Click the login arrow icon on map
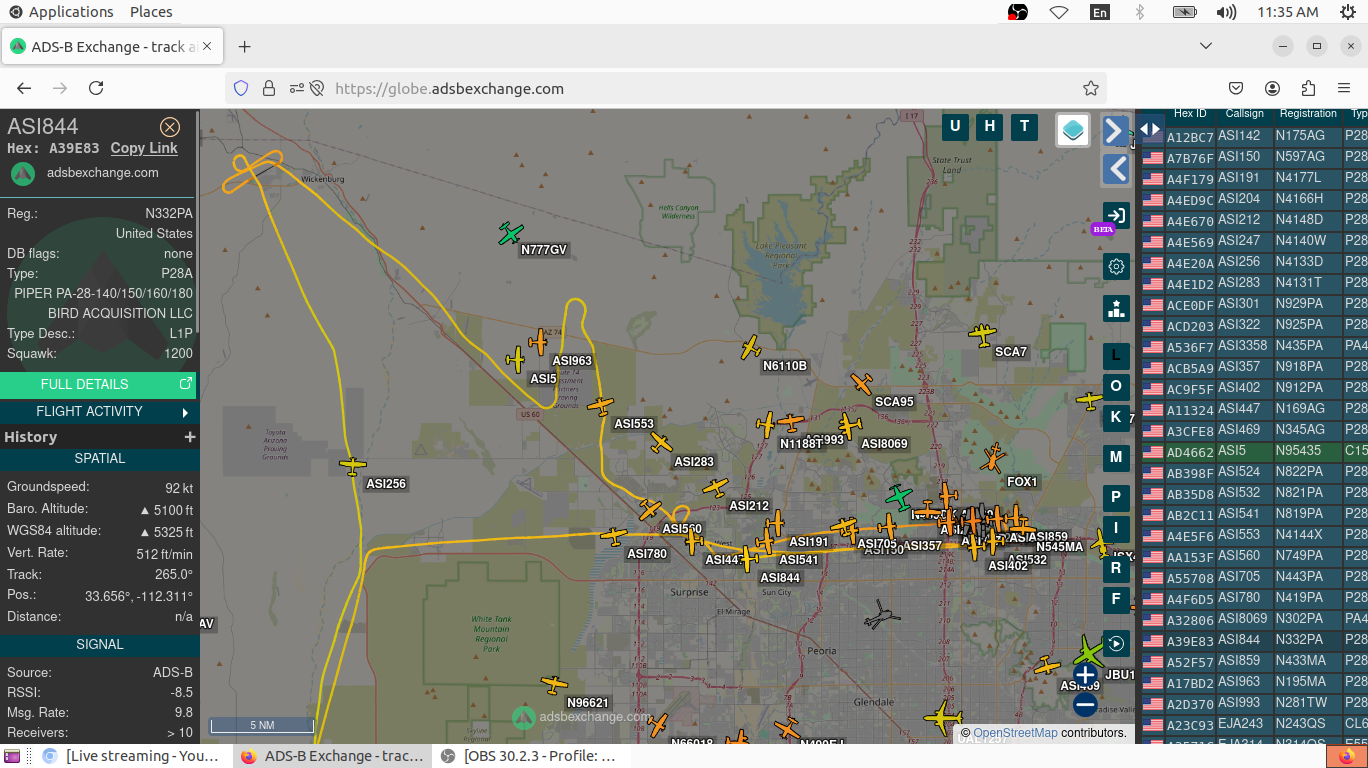Viewport: 1368px width, 768px height. point(1116,215)
